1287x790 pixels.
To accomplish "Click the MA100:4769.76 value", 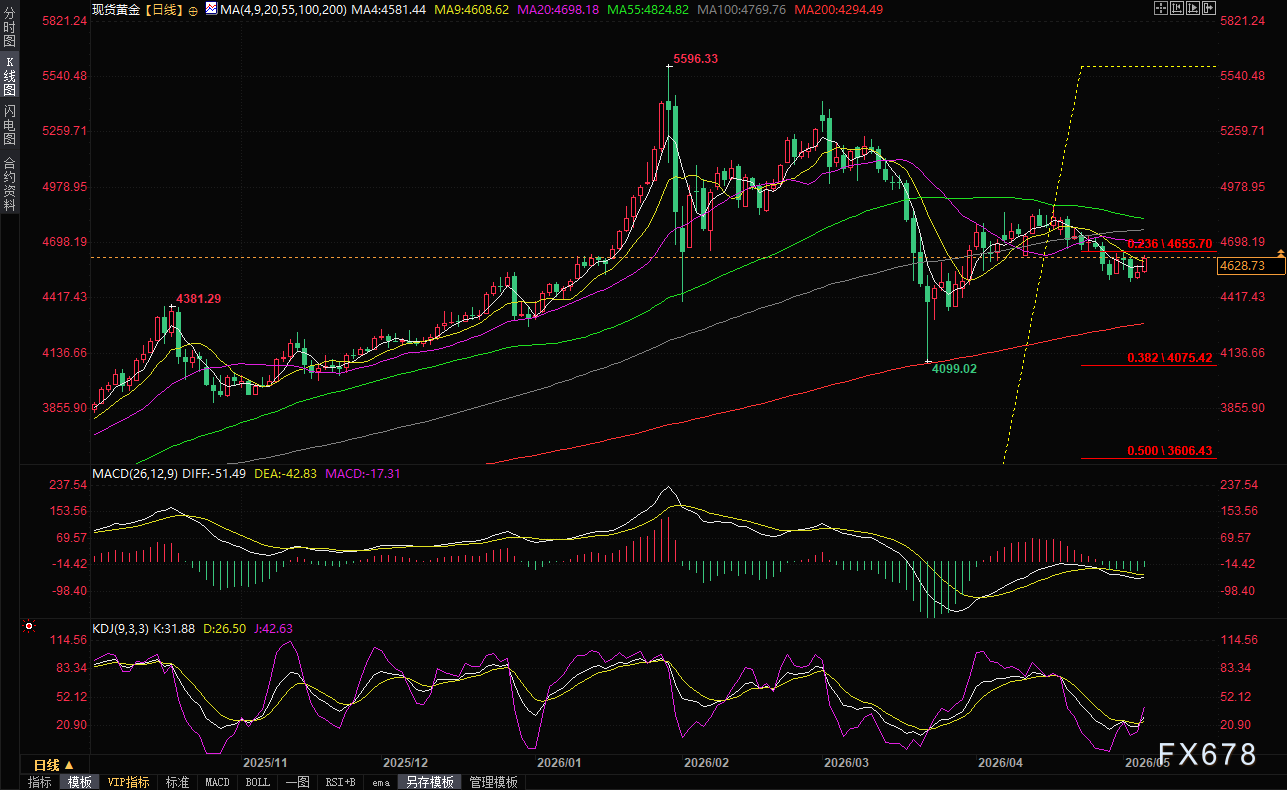I will [740, 9].
